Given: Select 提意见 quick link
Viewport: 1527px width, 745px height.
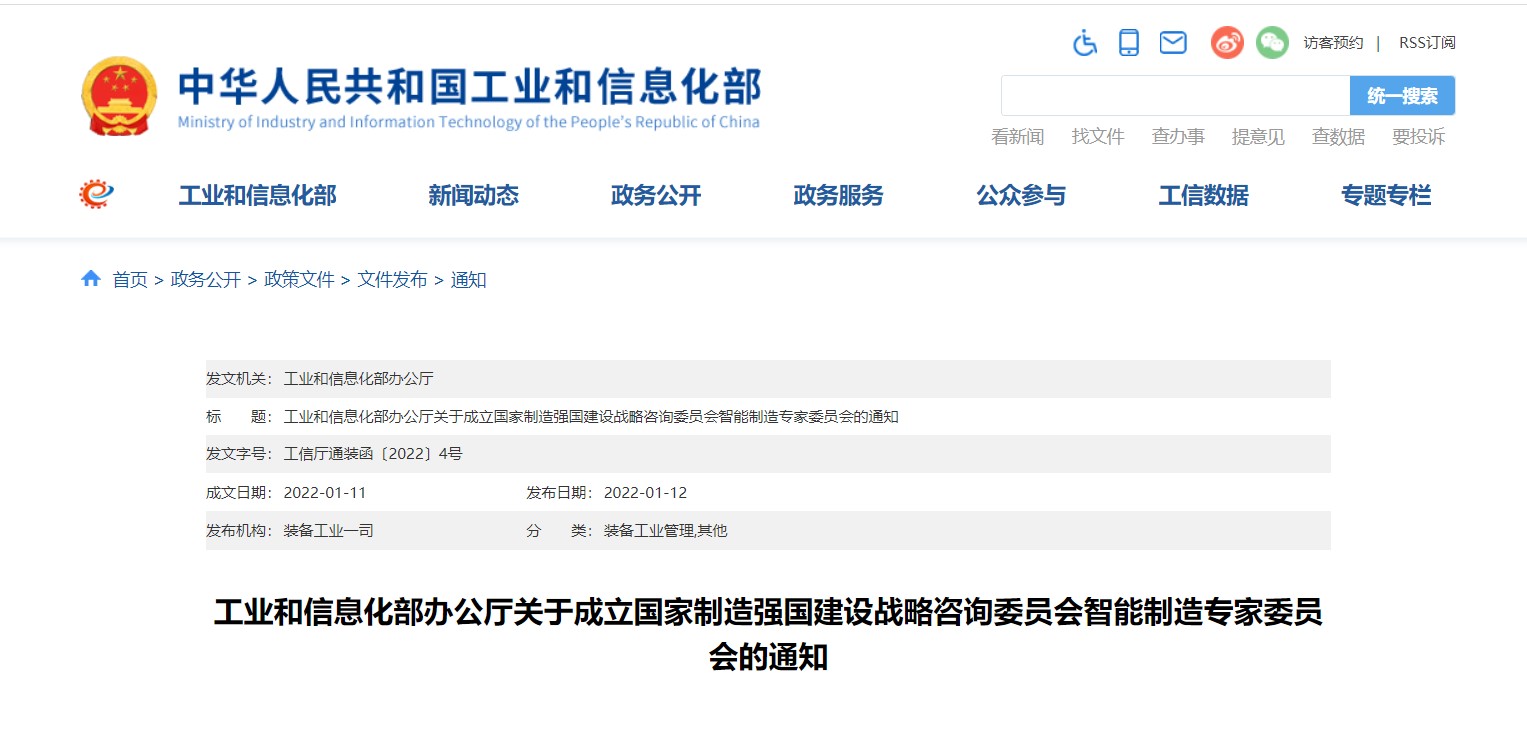Looking at the screenshot, I should pos(1258,137).
